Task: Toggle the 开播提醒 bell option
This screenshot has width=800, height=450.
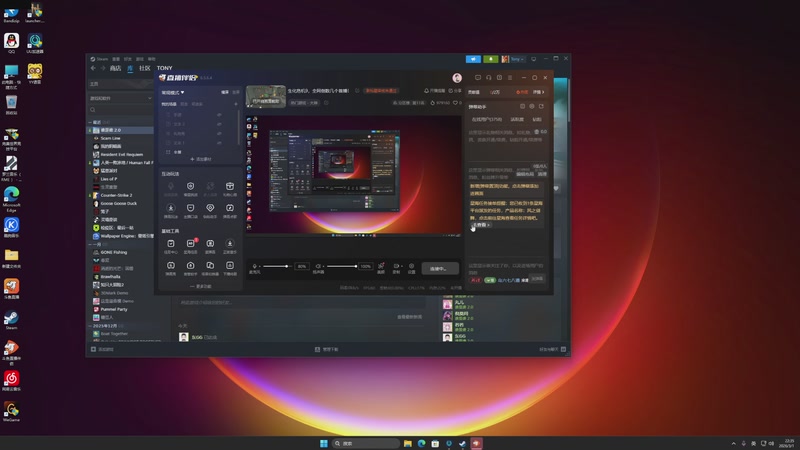Action: (x=435, y=91)
